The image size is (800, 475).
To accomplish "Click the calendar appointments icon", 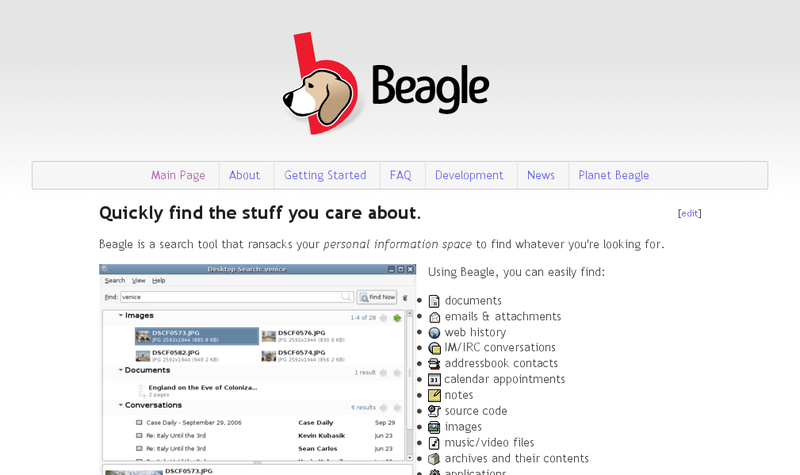I will tap(434, 380).
